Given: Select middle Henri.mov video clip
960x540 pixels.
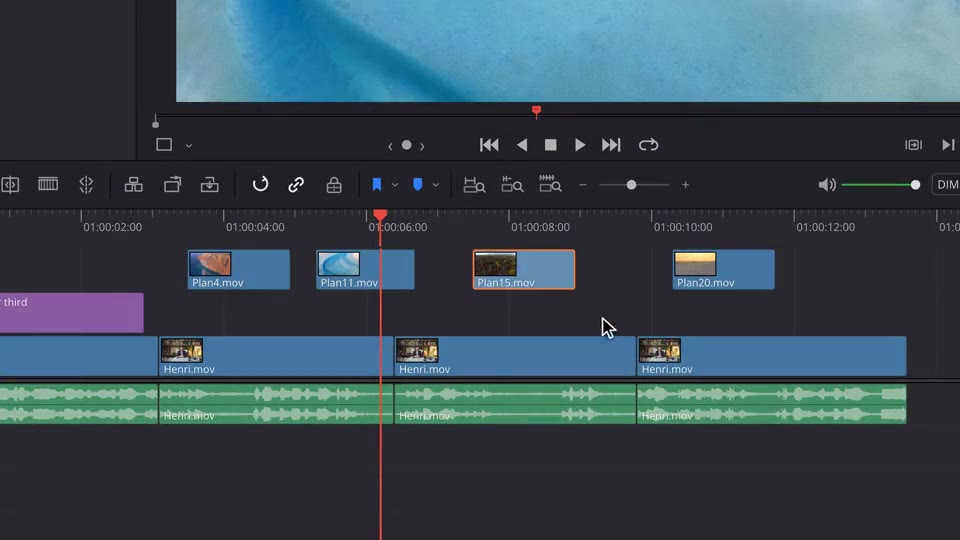Looking at the screenshot, I should tap(515, 356).
